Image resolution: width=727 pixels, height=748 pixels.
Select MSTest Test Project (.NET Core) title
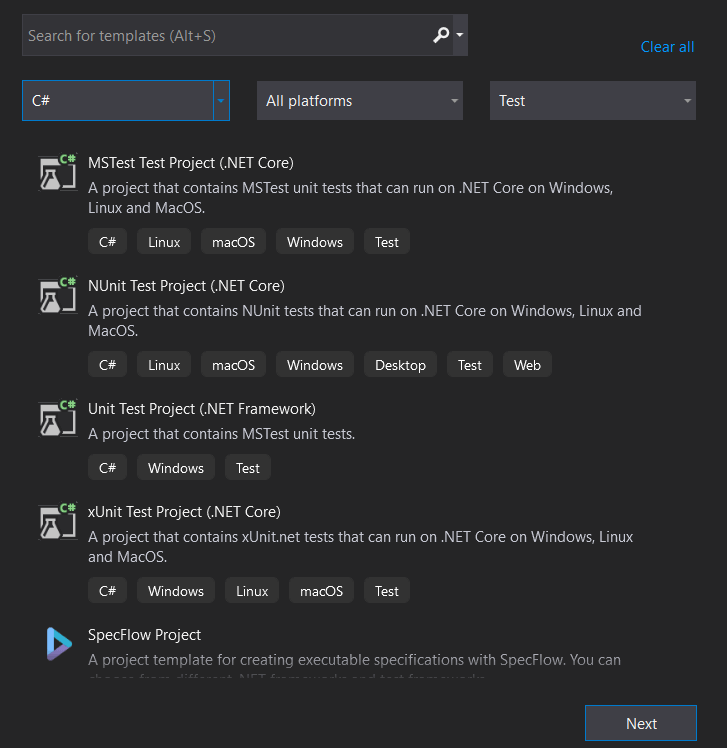(x=191, y=163)
